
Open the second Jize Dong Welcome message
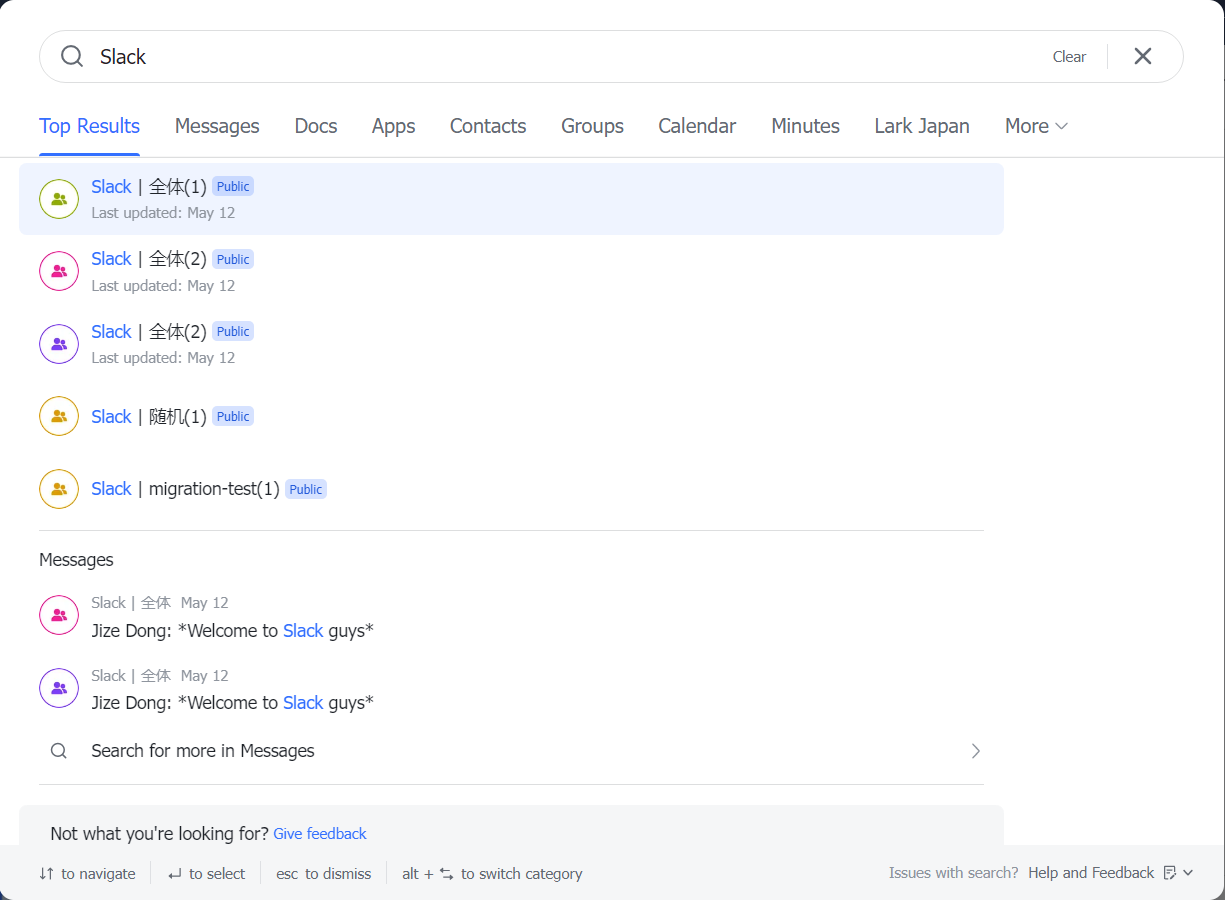click(x=511, y=688)
